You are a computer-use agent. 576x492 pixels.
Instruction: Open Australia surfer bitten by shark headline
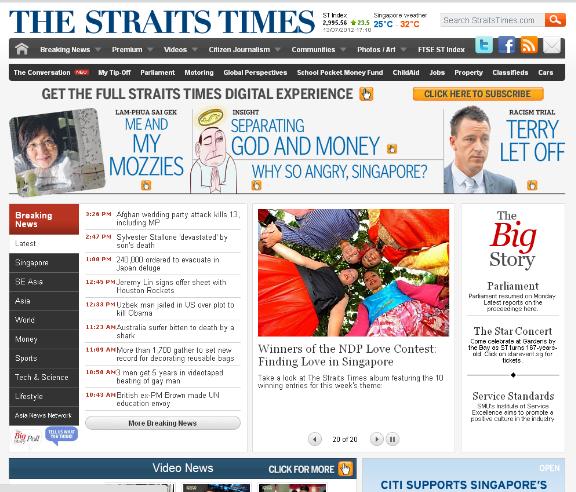point(175,331)
